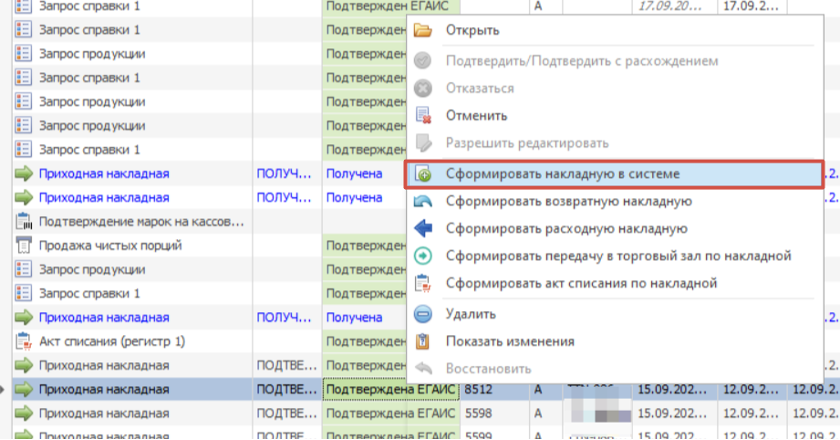
Task: Click the curved arrow icon for возвратную накладную
Action: tap(423, 201)
